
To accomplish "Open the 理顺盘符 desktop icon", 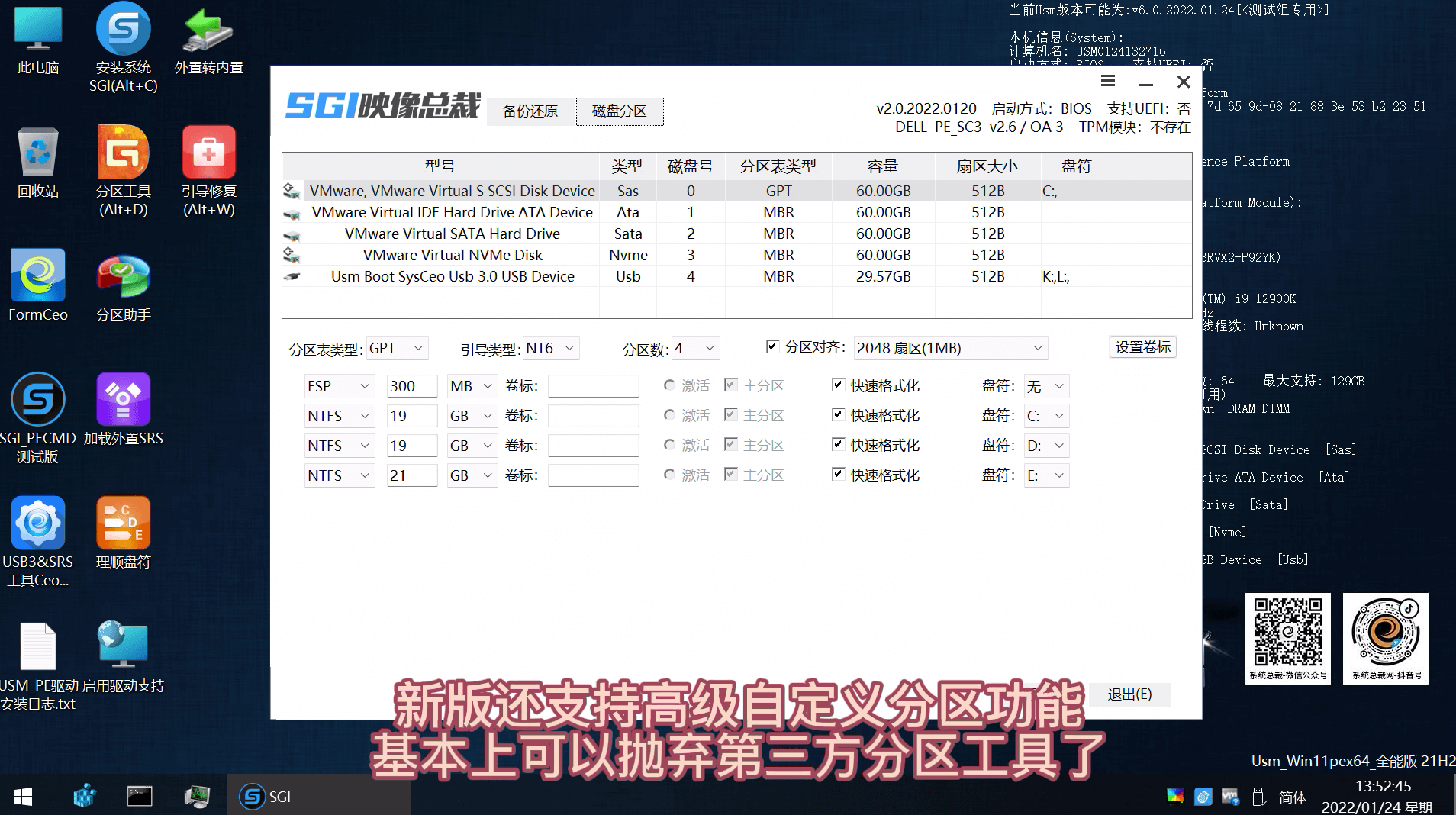I will tap(124, 533).
